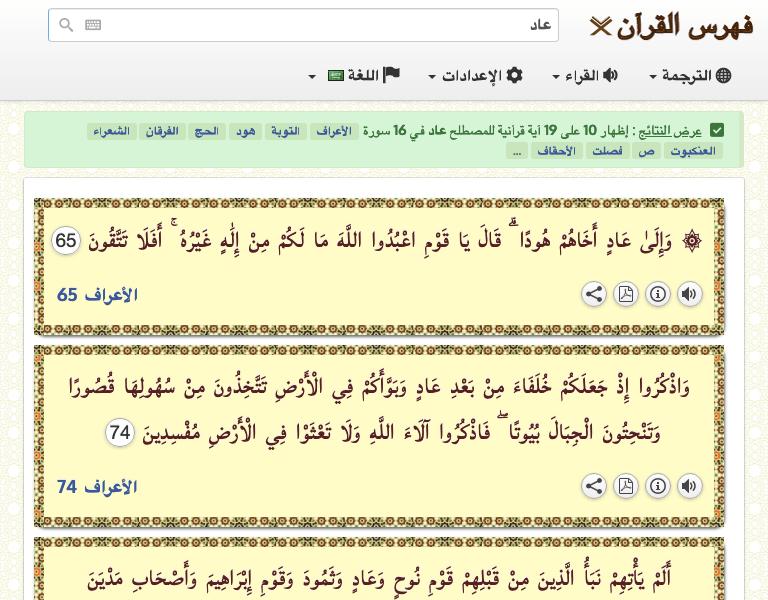The height and width of the screenshot is (600, 768).
Task: Play audio for verse Al-A'raf 74
Action: (x=689, y=486)
